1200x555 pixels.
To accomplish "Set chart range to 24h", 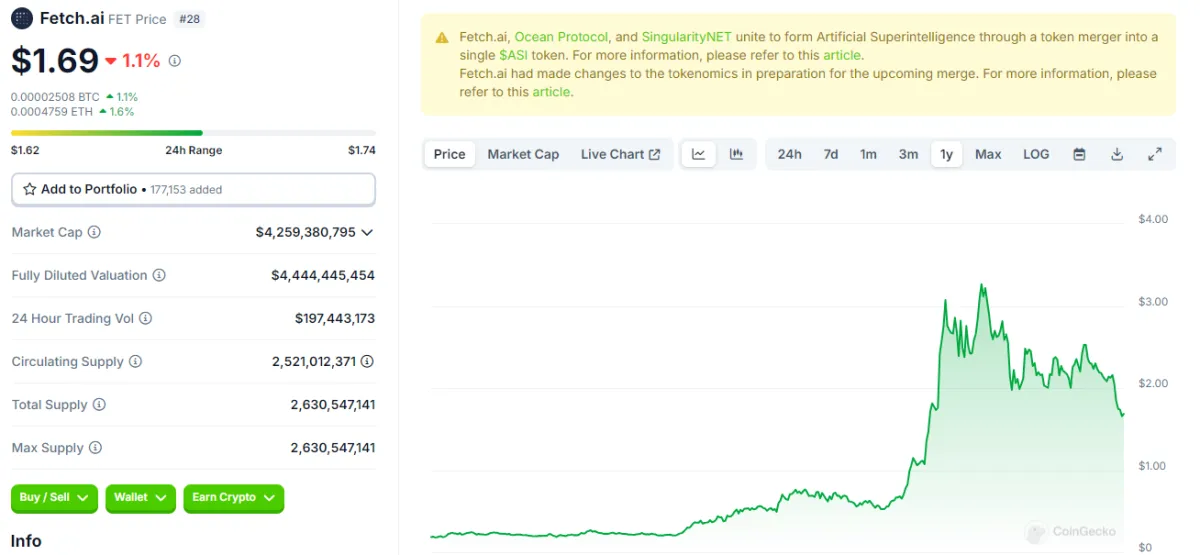I will [789, 154].
